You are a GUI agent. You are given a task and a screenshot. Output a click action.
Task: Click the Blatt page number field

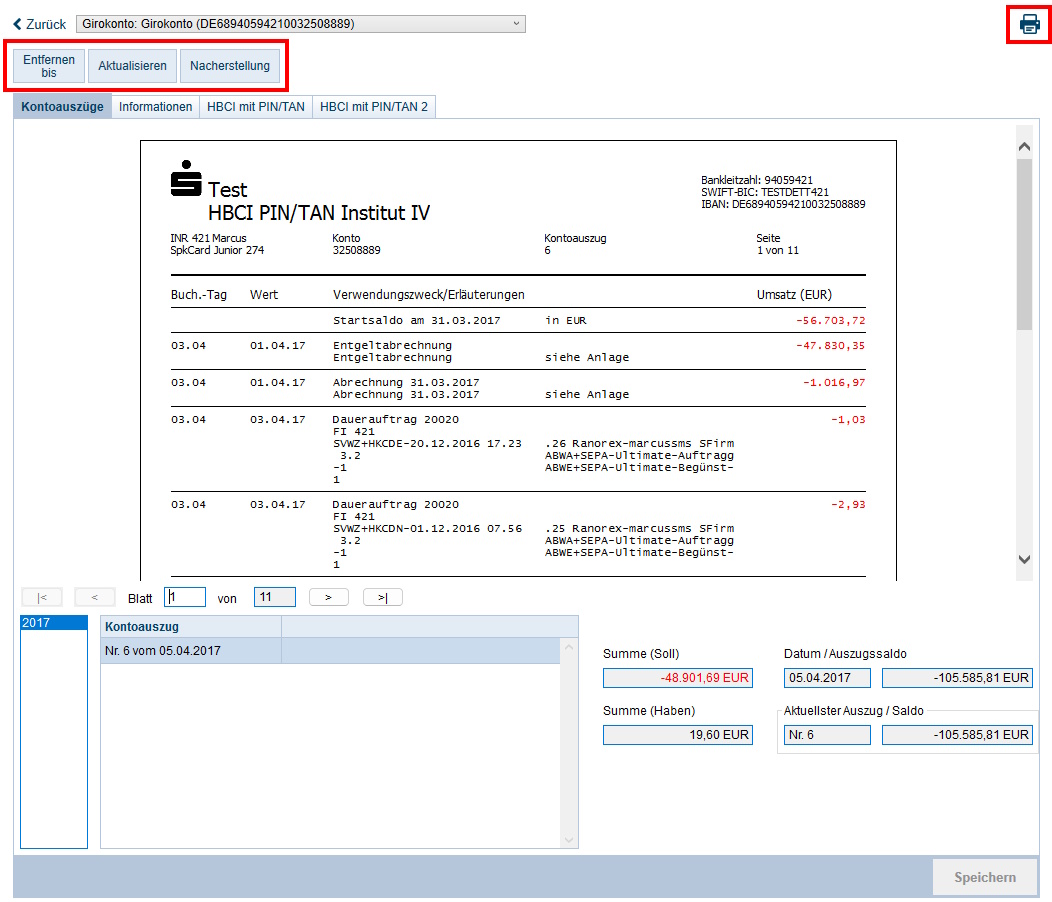click(185, 597)
